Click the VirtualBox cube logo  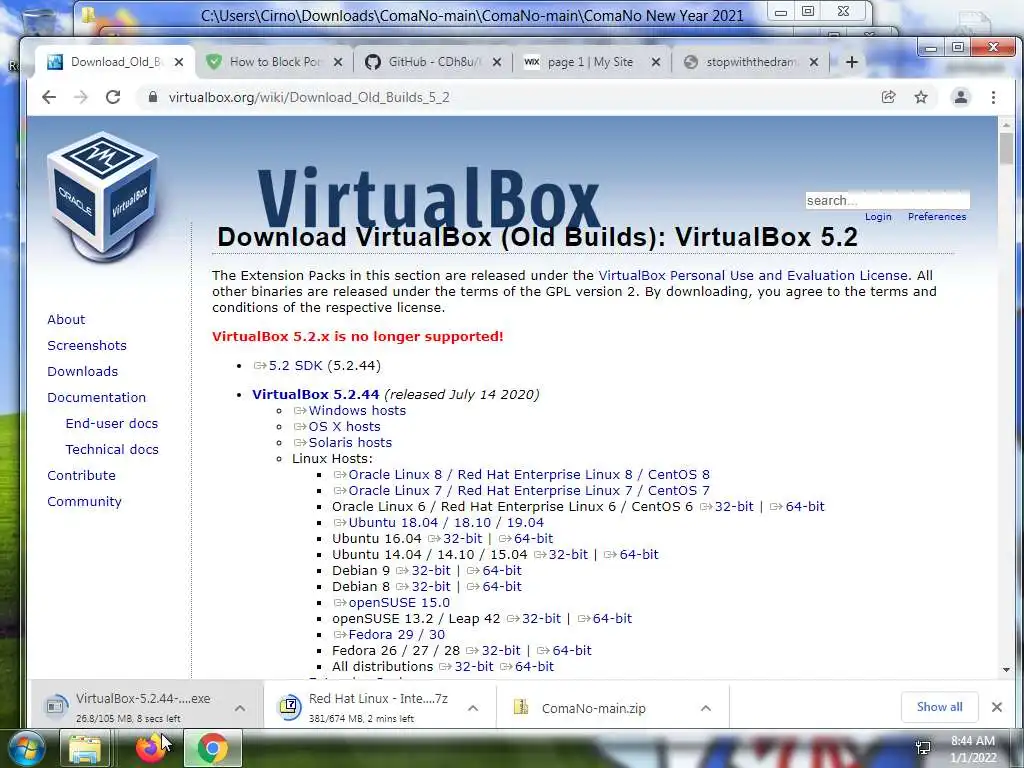tap(103, 196)
